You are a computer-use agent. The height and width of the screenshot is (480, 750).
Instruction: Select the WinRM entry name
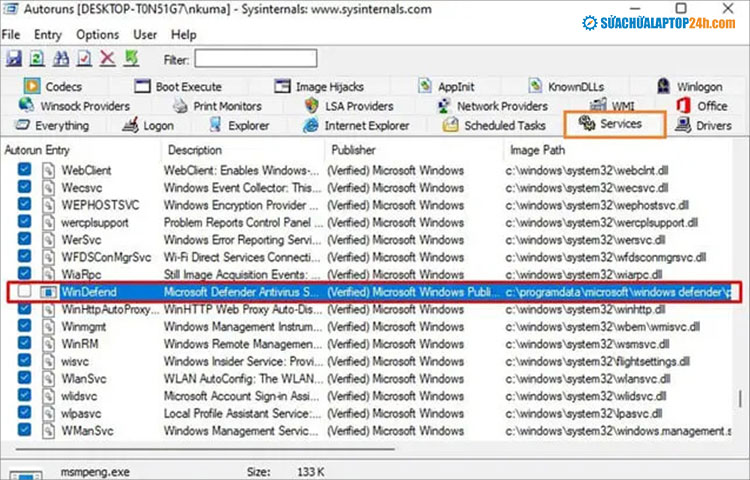pos(80,344)
